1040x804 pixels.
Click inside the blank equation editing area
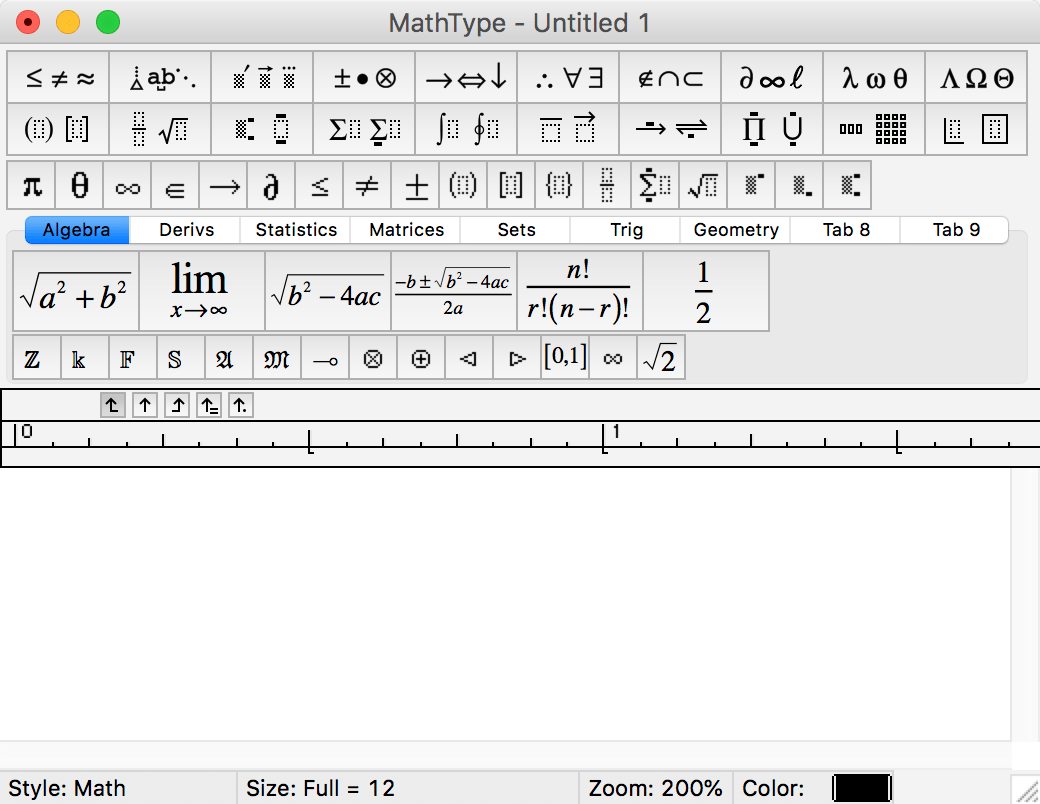[x=505, y=604]
